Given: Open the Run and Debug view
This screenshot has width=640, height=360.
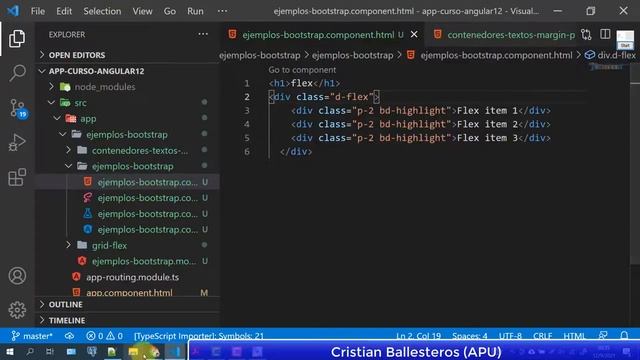Looking at the screenshot, I should [x=17, y=143].
